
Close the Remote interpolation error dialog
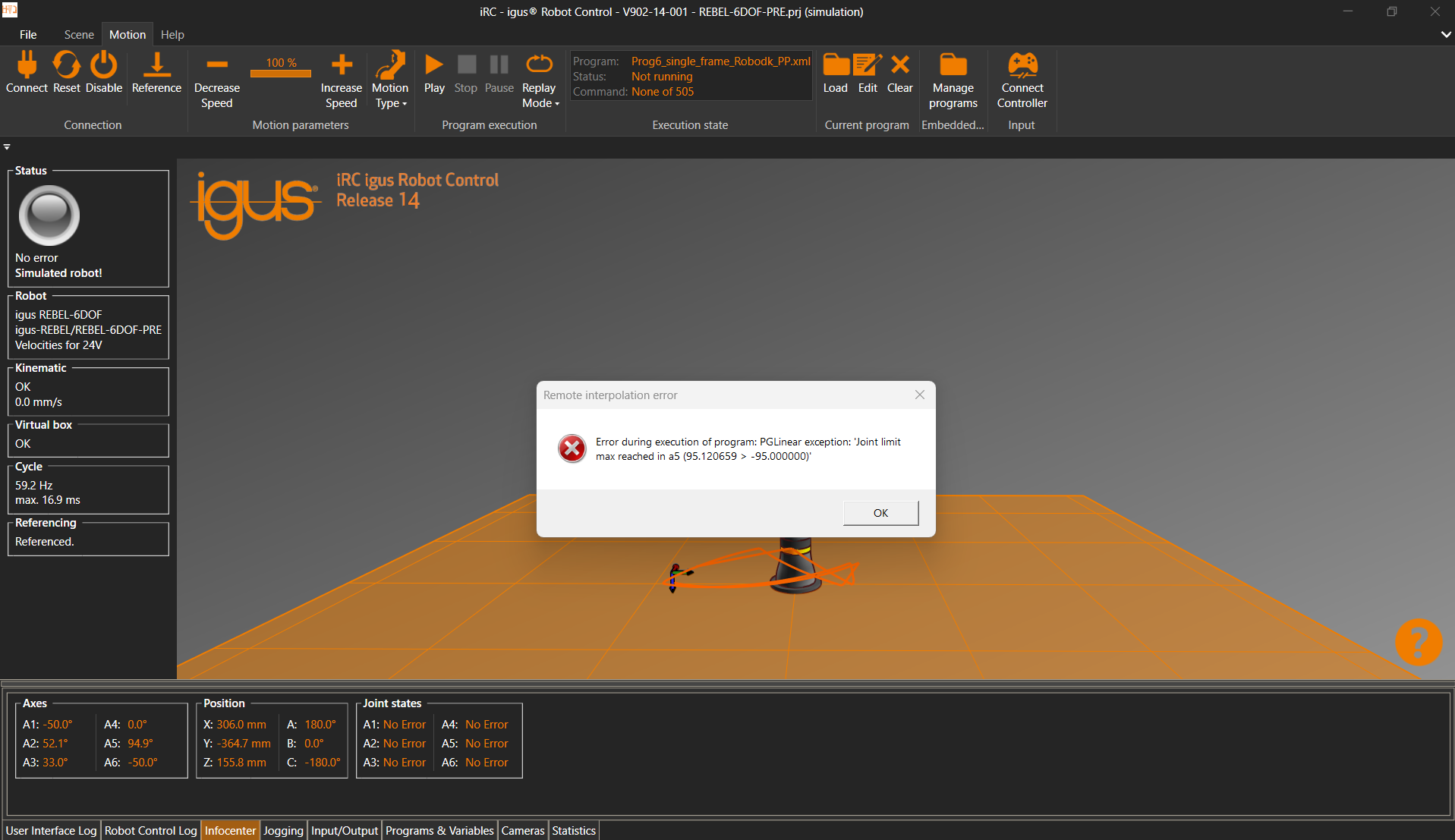pos(919,395)
